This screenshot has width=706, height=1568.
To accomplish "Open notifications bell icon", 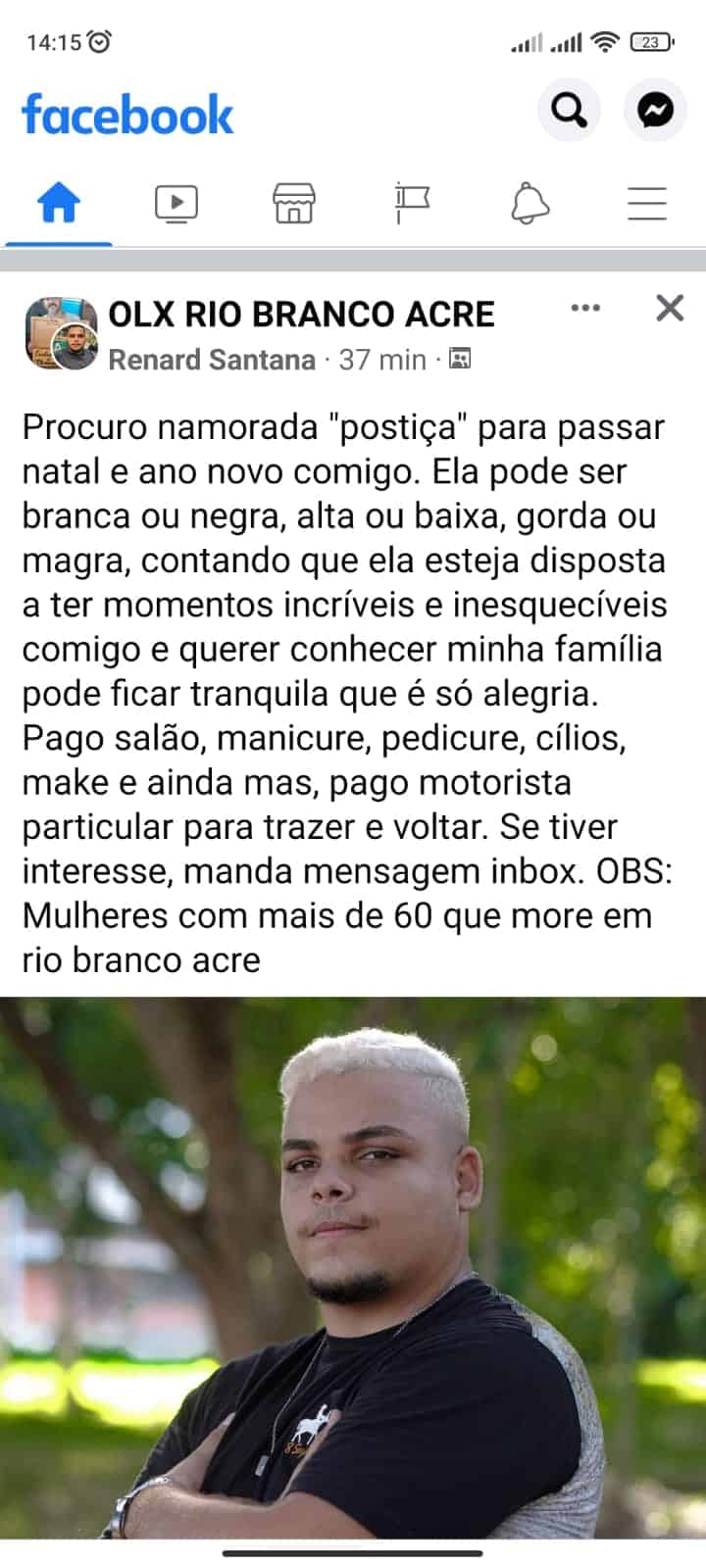I will pyautogui.click(x=529, y=204).
